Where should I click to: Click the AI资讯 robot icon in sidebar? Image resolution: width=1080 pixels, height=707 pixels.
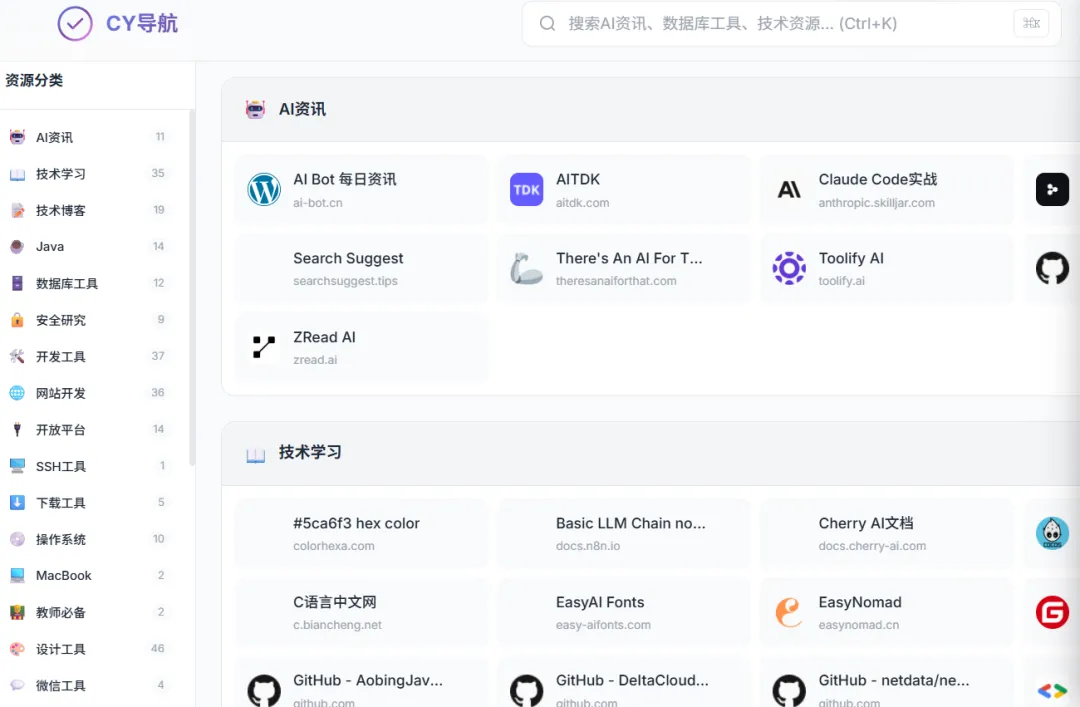coord(17,137)
